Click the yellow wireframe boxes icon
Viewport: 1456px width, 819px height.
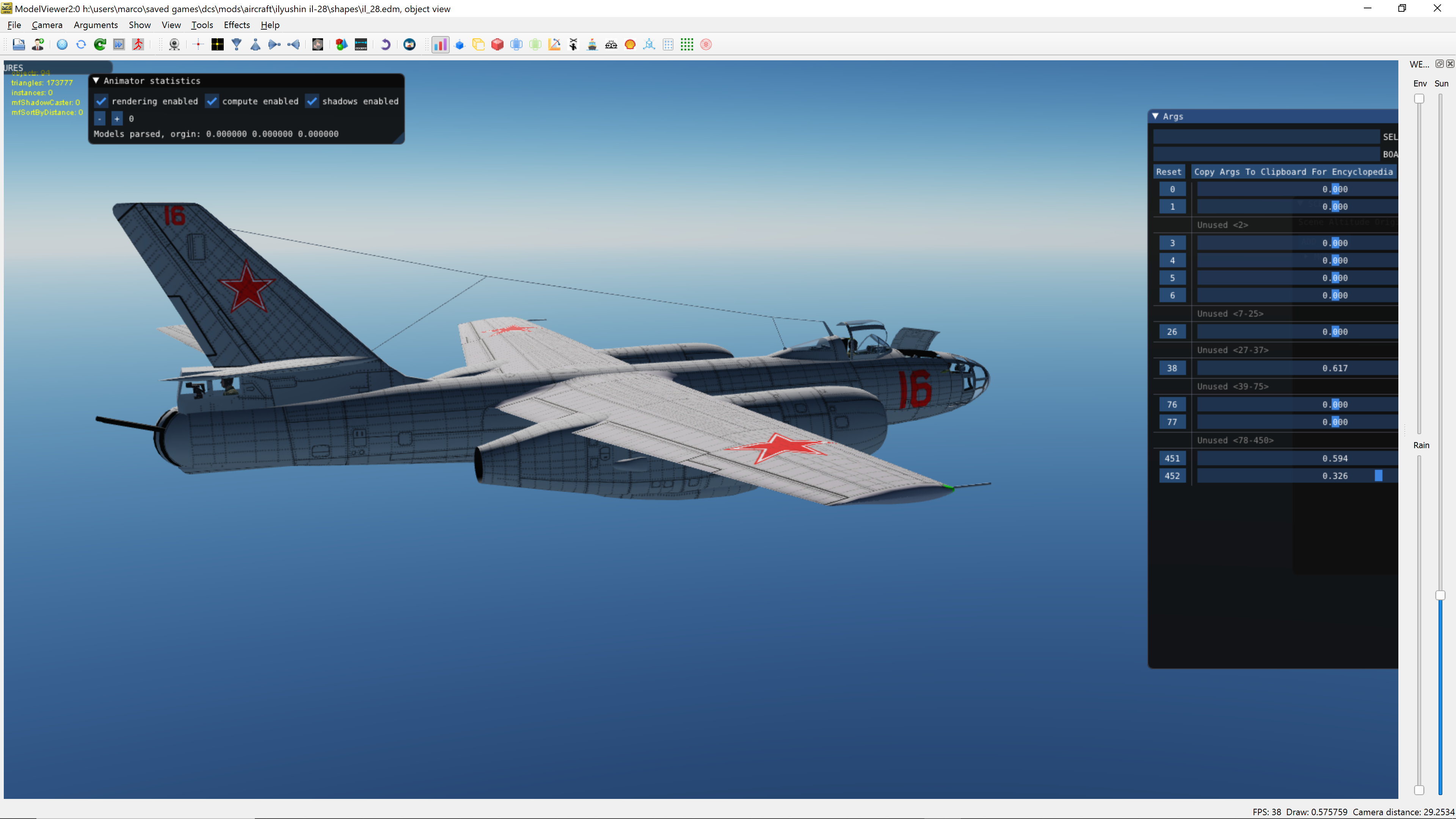pyautogui.click(x=478, y=45)
